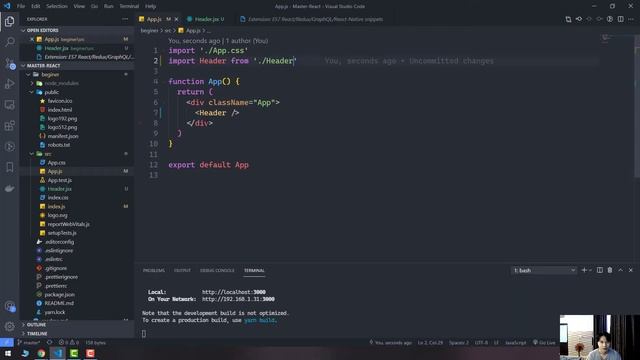The height and width of the screenshot is (360, 640).
Task: Open the Extensions view
Action: (x=9, y=126)
